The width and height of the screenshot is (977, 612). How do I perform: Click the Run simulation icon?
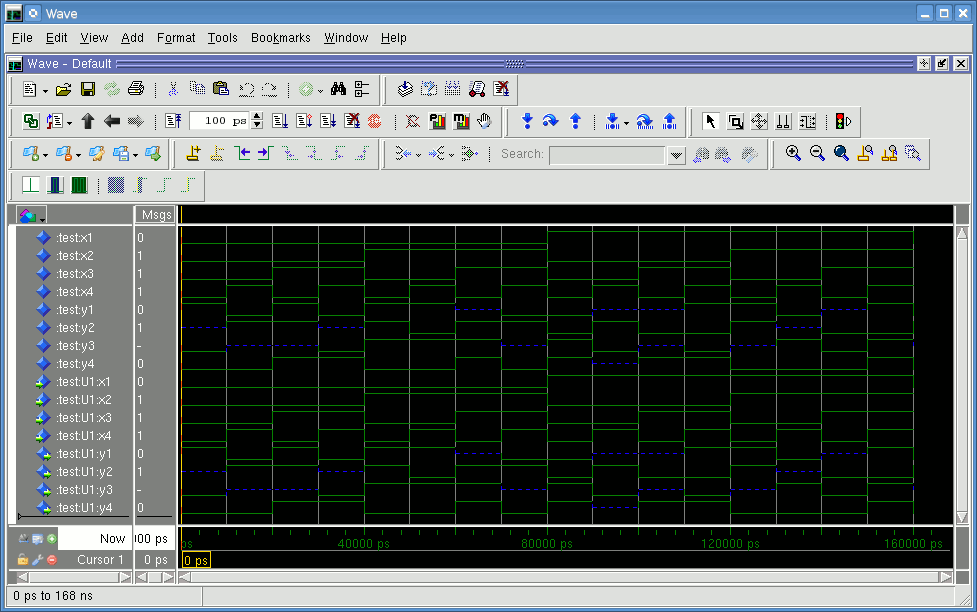(280, 121)
